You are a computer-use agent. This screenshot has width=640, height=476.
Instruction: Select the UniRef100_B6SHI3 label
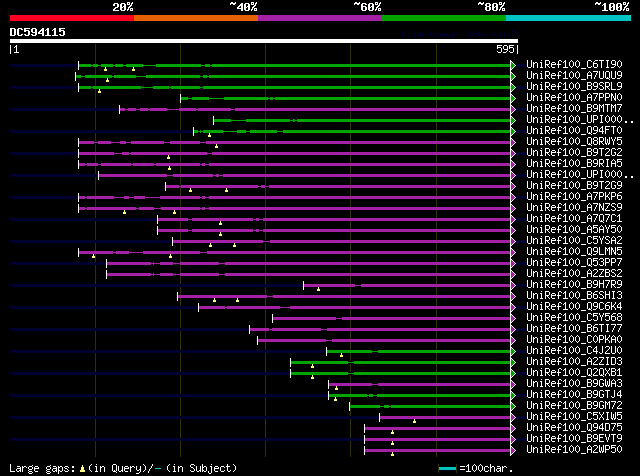tap(574, 296)
